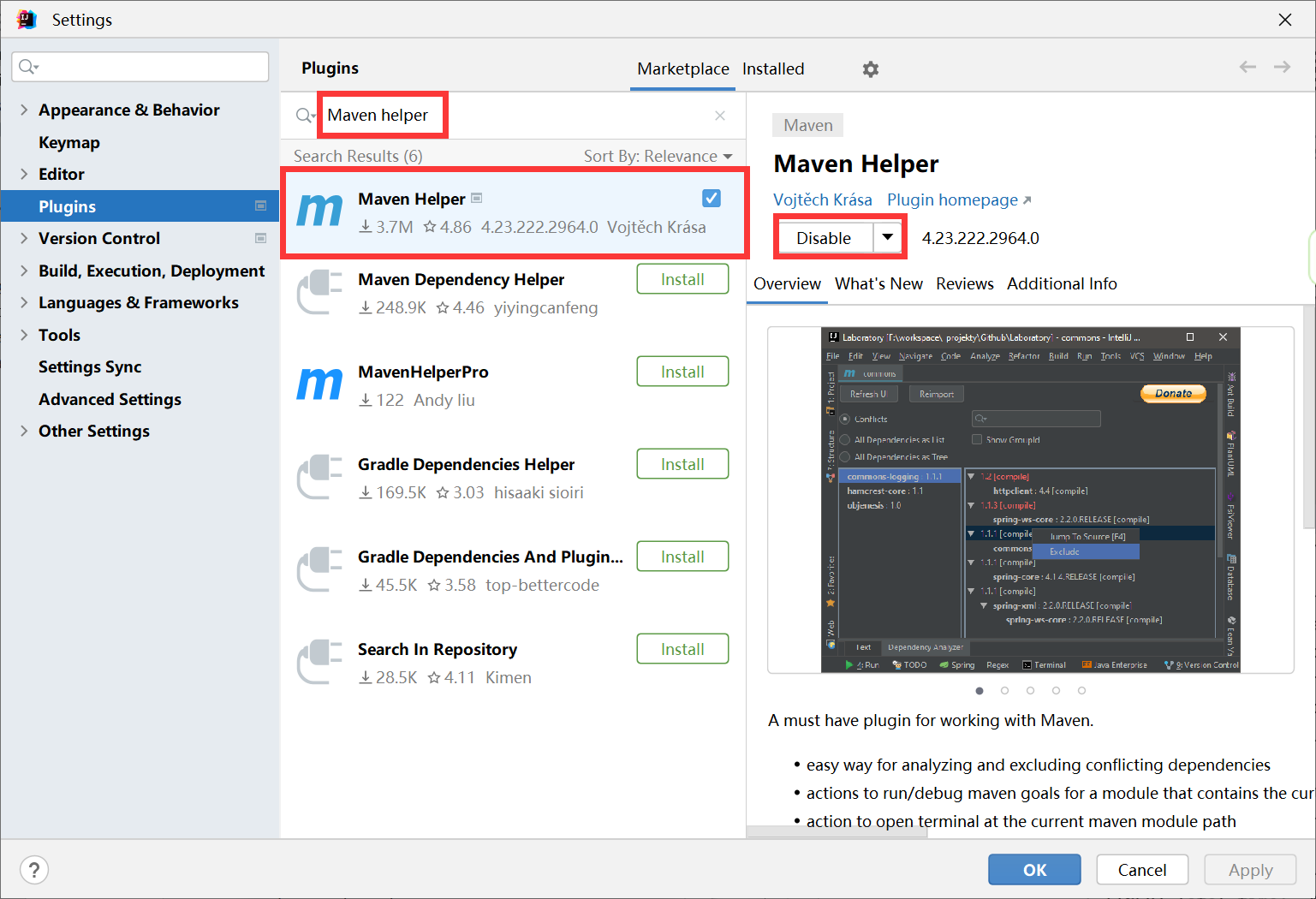
Task: Click project-level marker beside Version Control
Action: [261, 238]
